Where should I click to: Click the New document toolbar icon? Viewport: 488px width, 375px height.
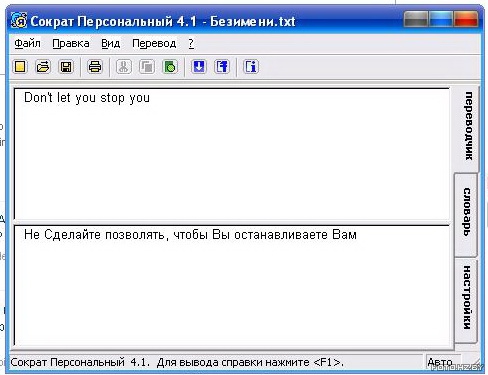click(20, 67)
